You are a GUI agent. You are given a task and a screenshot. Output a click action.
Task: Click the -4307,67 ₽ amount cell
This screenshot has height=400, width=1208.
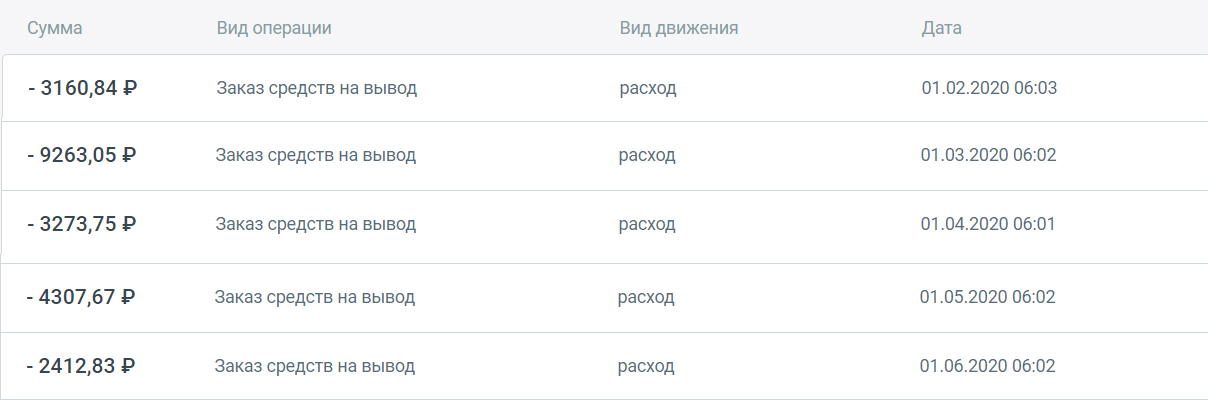tap(81, 297)
